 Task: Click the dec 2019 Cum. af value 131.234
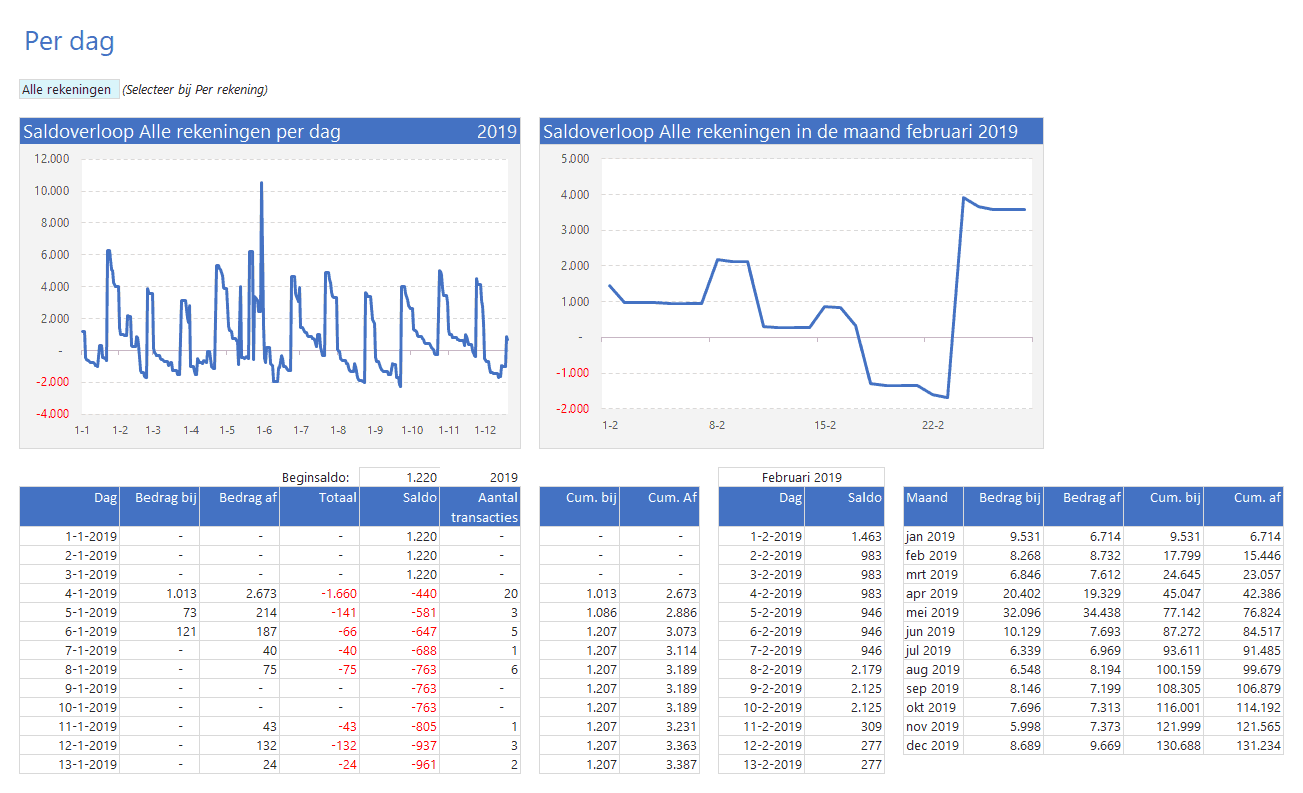click(x=1243, y=746)
